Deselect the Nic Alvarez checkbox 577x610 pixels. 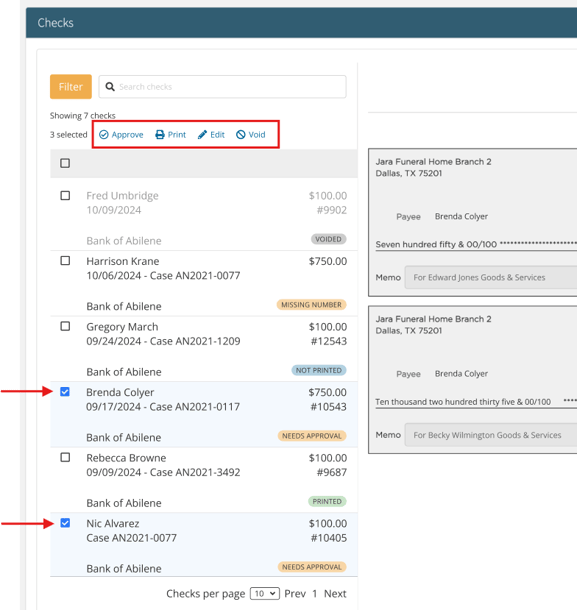(x=65, y=523)
